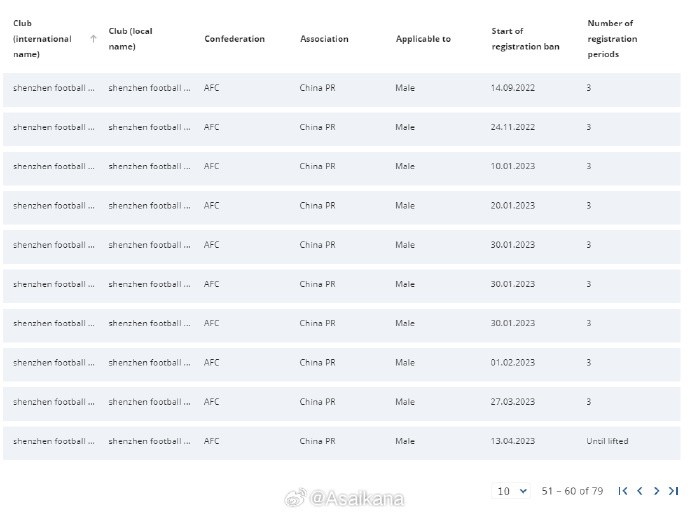Open rows-per-page dropdown showing 10
The height and width of the screenshot is (513, 690).
tap(511, 491)
